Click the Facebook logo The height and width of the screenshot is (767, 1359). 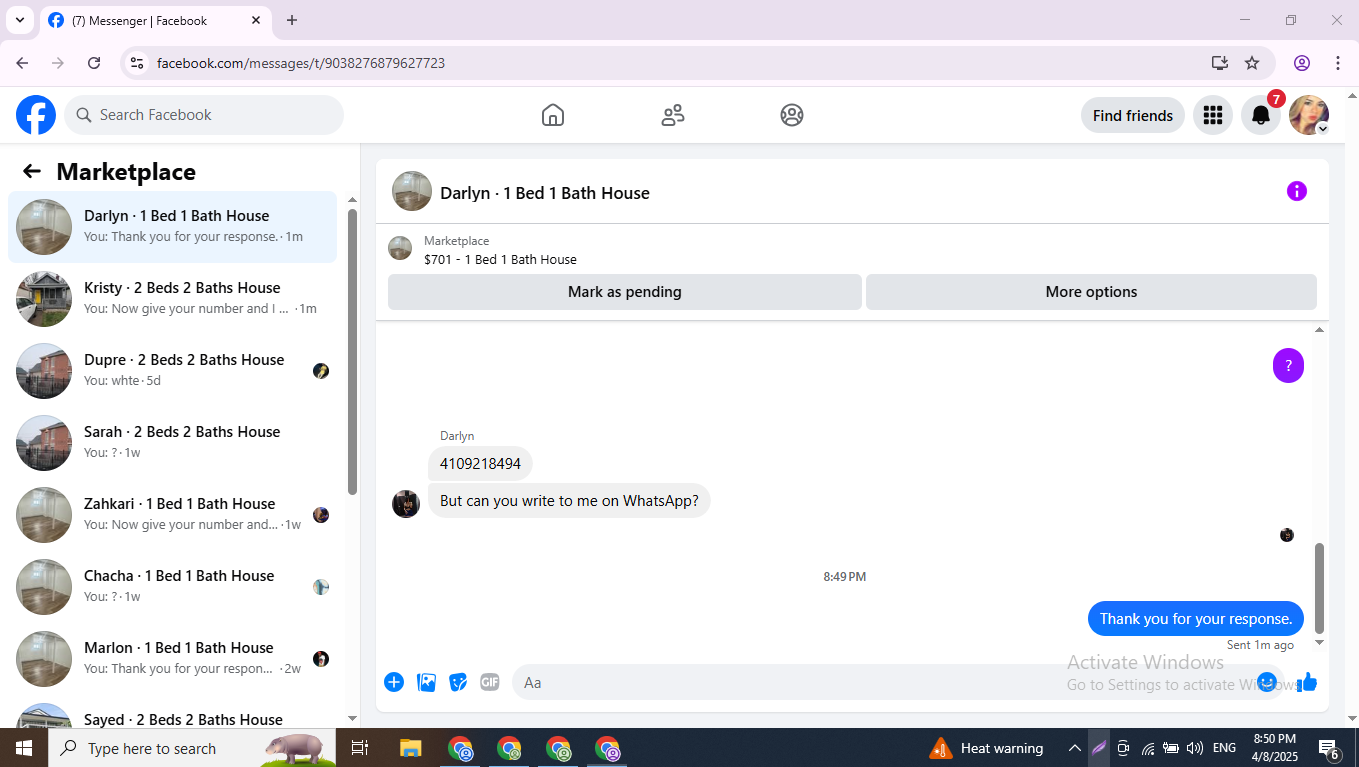click(36, 115)
